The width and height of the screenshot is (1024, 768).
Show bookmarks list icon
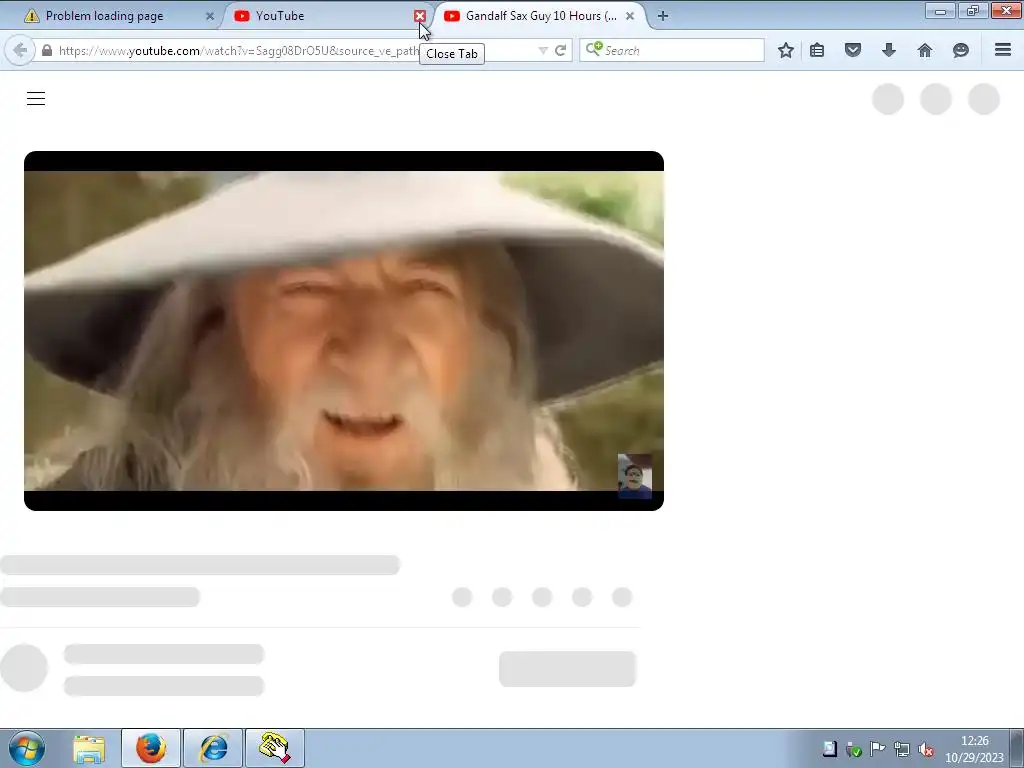(x=817, y=50)
